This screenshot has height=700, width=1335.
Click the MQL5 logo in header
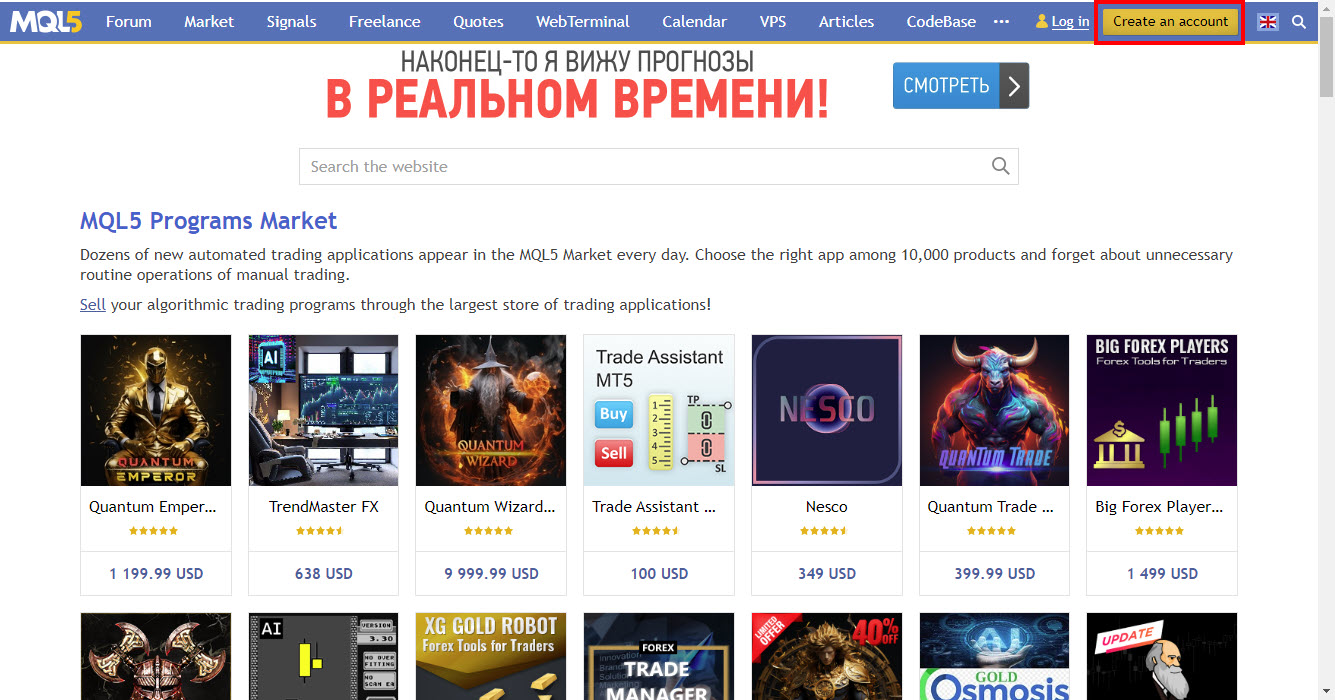pos(46,21)
